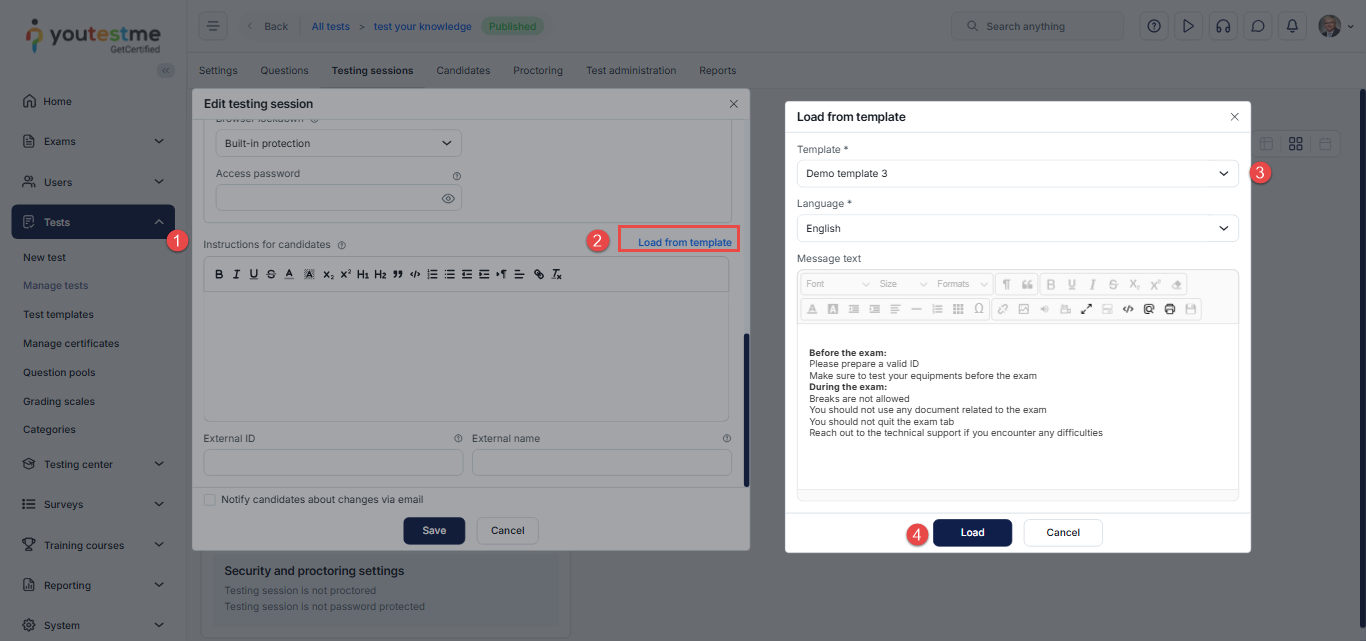Click the fullscreen icon in message toolbar
This screenshot has width=1366, height=641.
[1086, 309]
